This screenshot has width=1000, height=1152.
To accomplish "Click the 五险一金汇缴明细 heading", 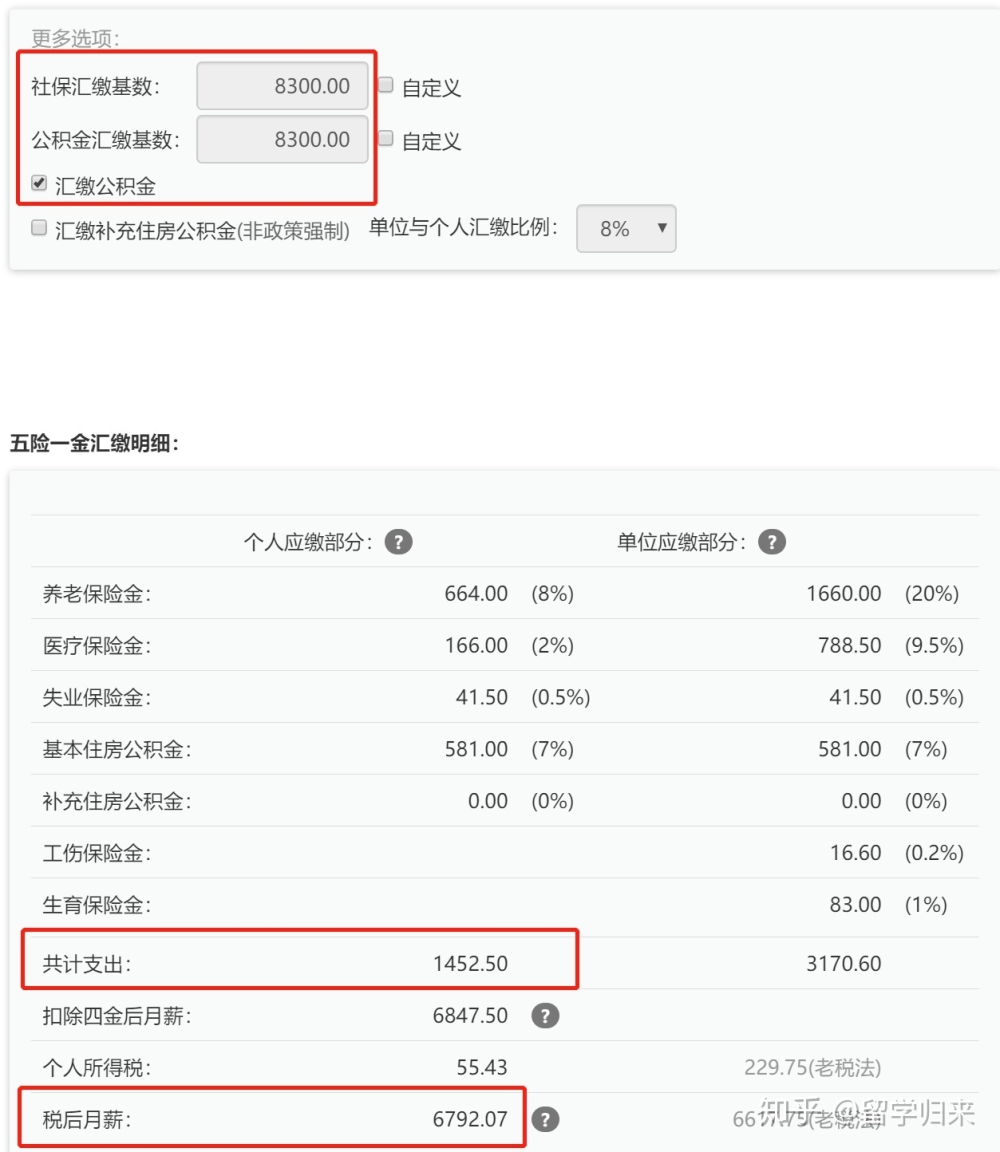I will click(x=94, y=443).
